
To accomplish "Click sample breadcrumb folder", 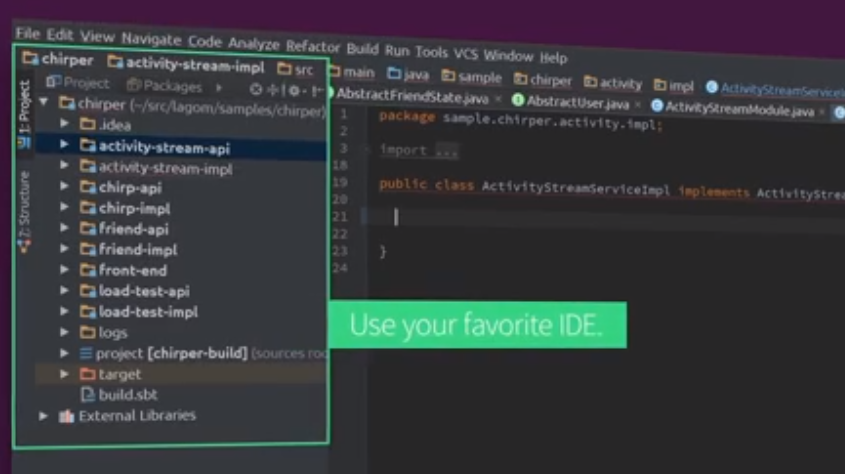I will click(x=472, y=77).
